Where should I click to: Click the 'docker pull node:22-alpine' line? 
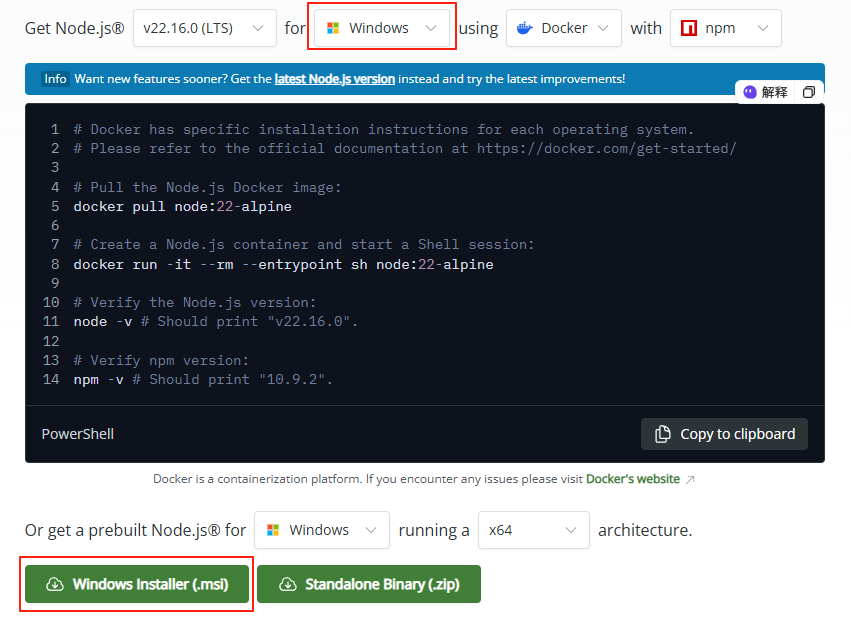(182, 206)
